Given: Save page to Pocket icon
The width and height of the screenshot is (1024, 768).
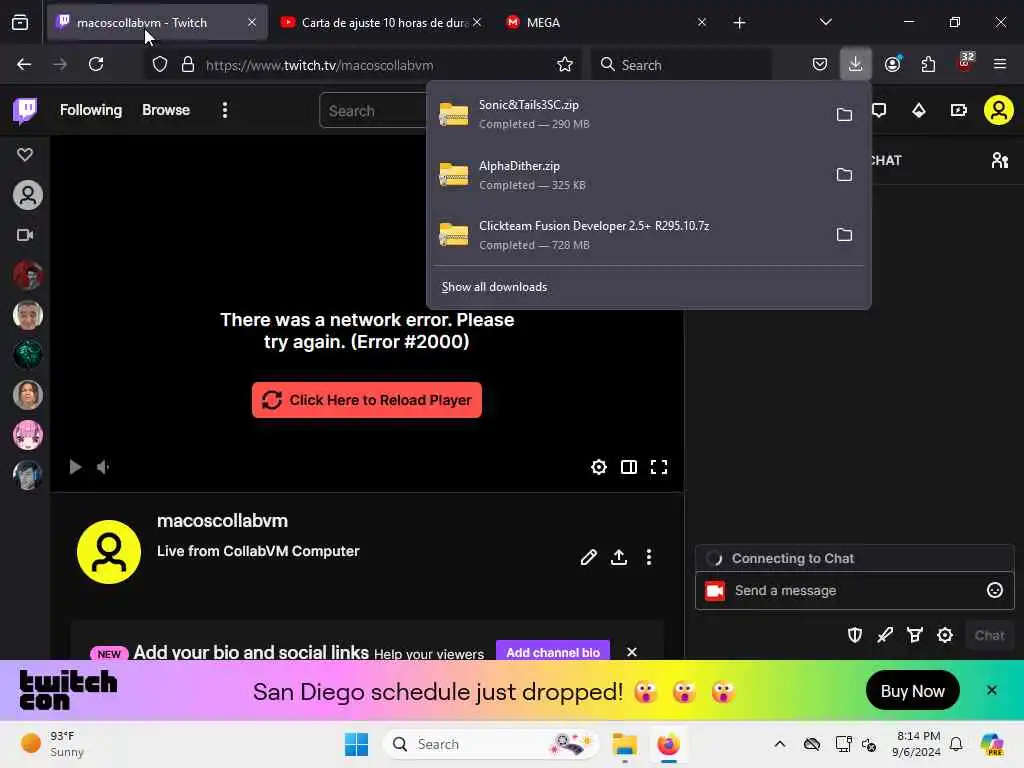Looking at the screenshot, I should coord(820,64).
